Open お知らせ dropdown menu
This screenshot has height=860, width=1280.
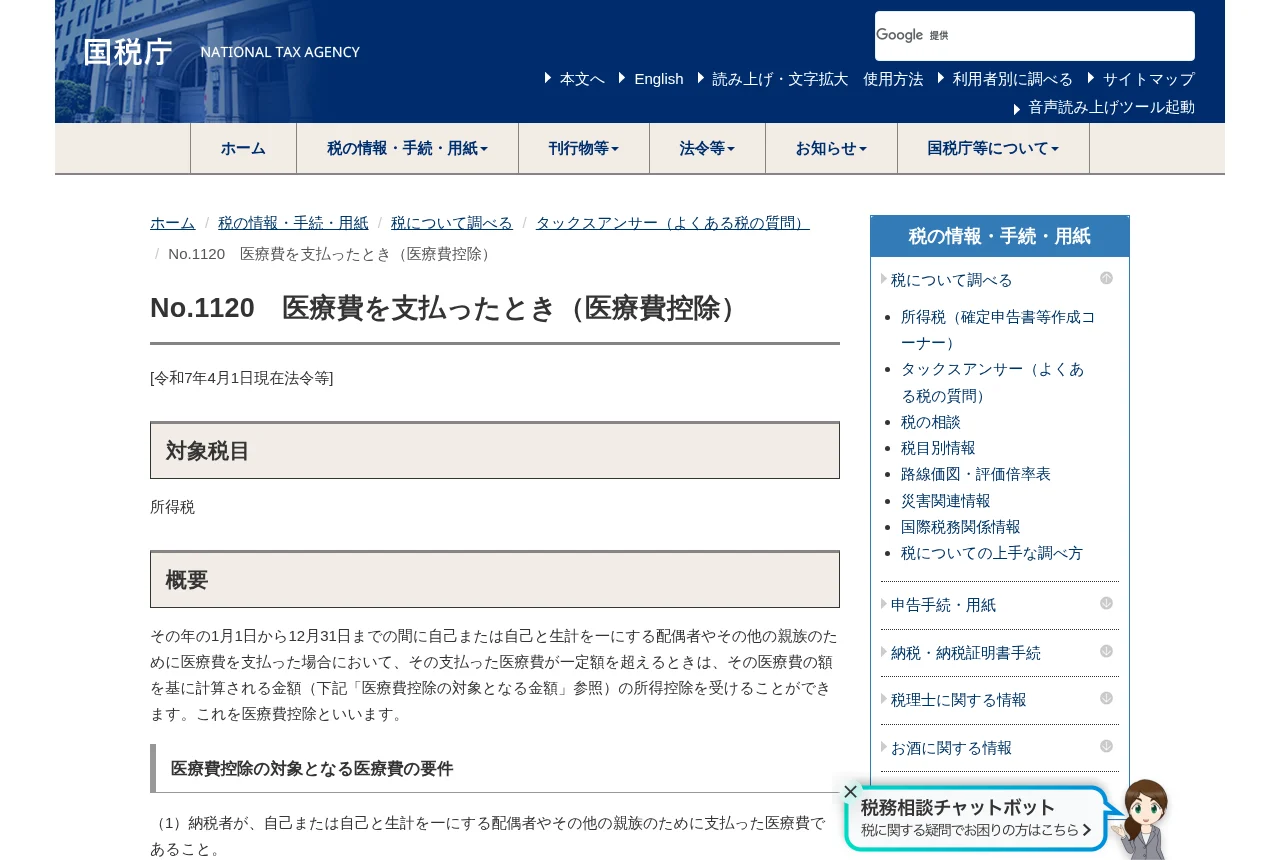pos(831,148)
